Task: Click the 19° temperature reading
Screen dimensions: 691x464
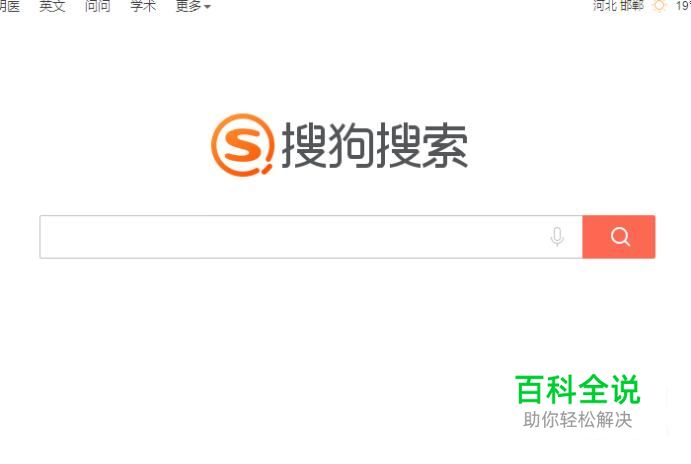Action: coord(683,6)
